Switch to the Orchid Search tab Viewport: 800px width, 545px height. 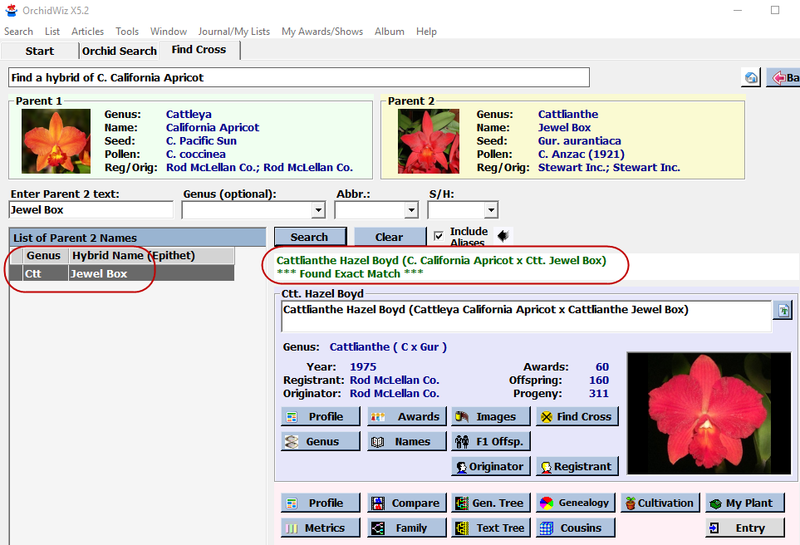pos(119,51)
